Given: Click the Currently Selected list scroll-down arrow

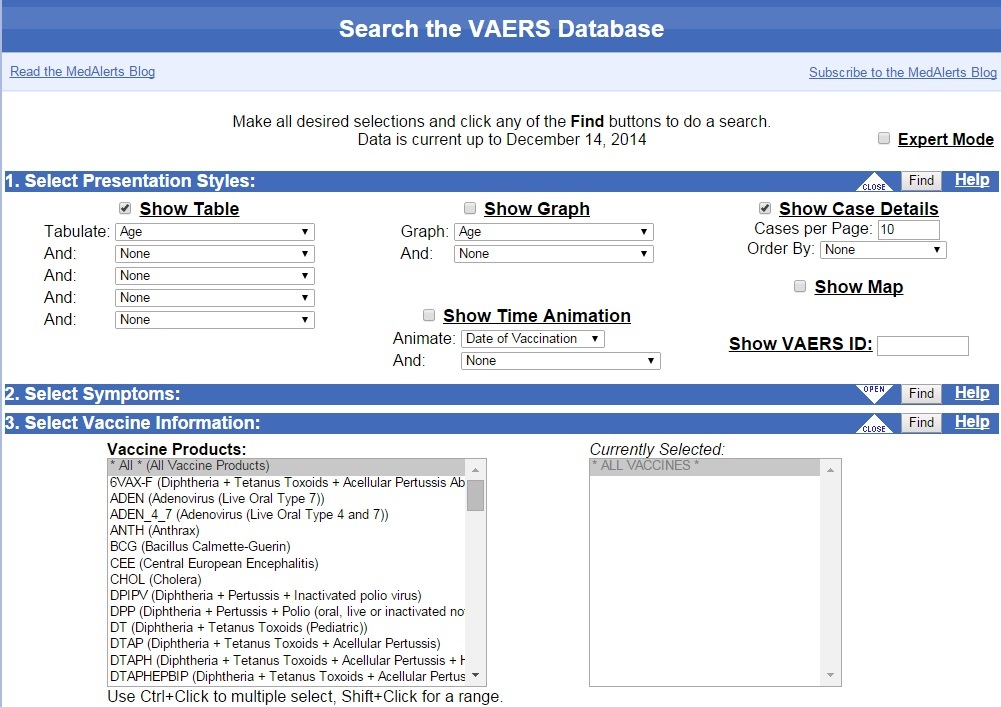Looking at the screenshot, I should tap(831, 675).
